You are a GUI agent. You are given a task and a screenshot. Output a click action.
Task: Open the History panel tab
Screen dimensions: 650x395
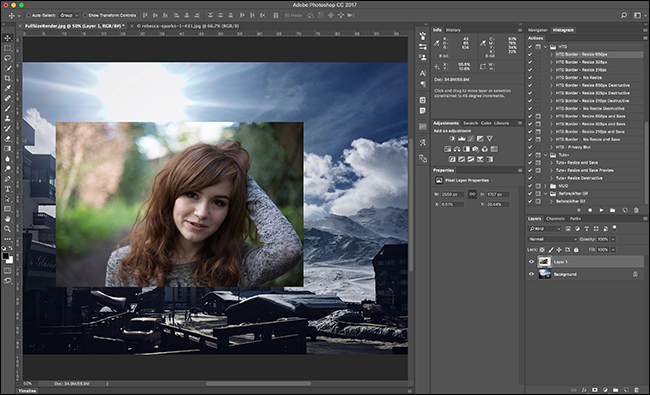pos(453,30)
